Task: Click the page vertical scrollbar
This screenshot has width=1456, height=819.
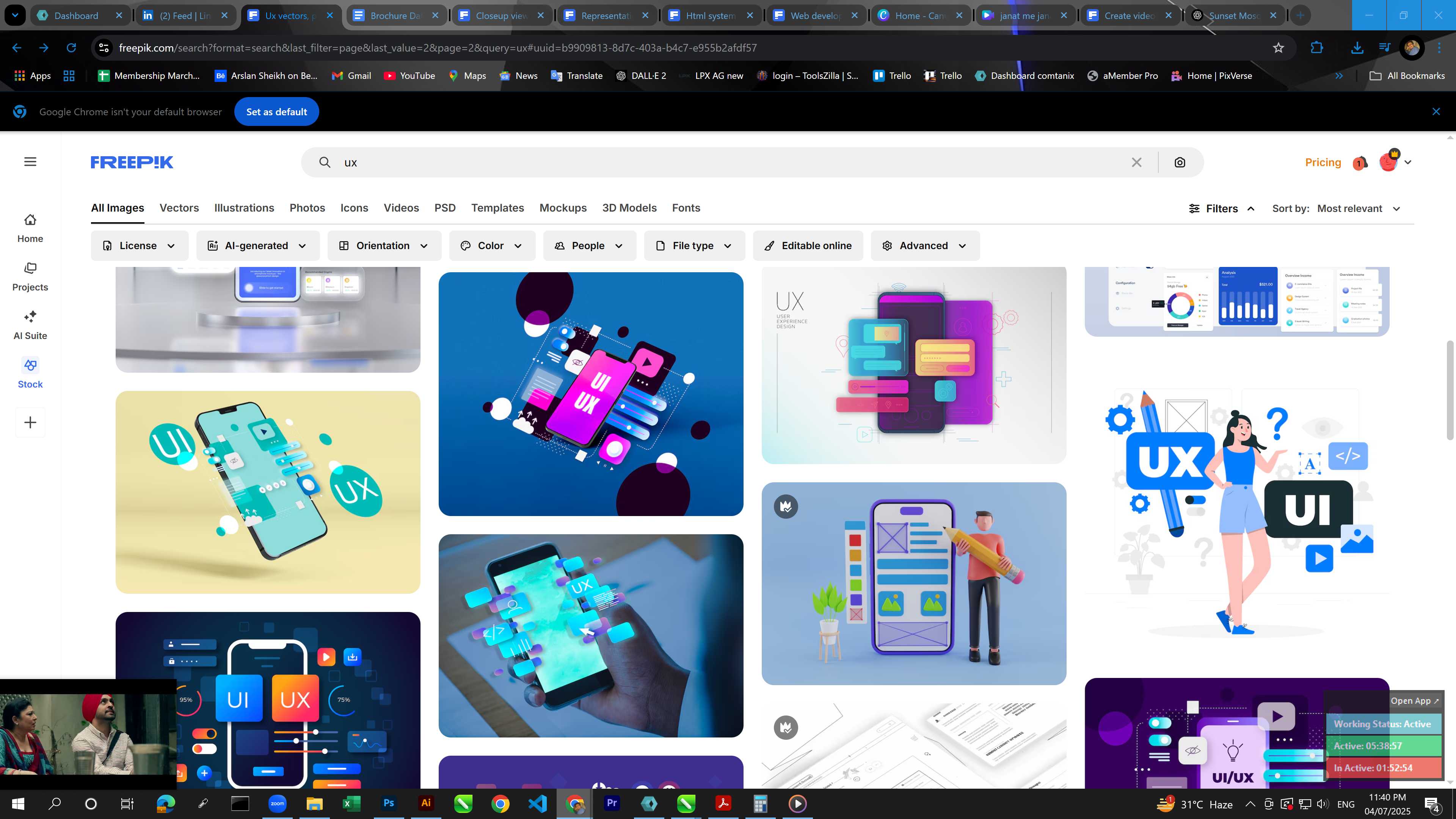Action: pos(1450,390)
